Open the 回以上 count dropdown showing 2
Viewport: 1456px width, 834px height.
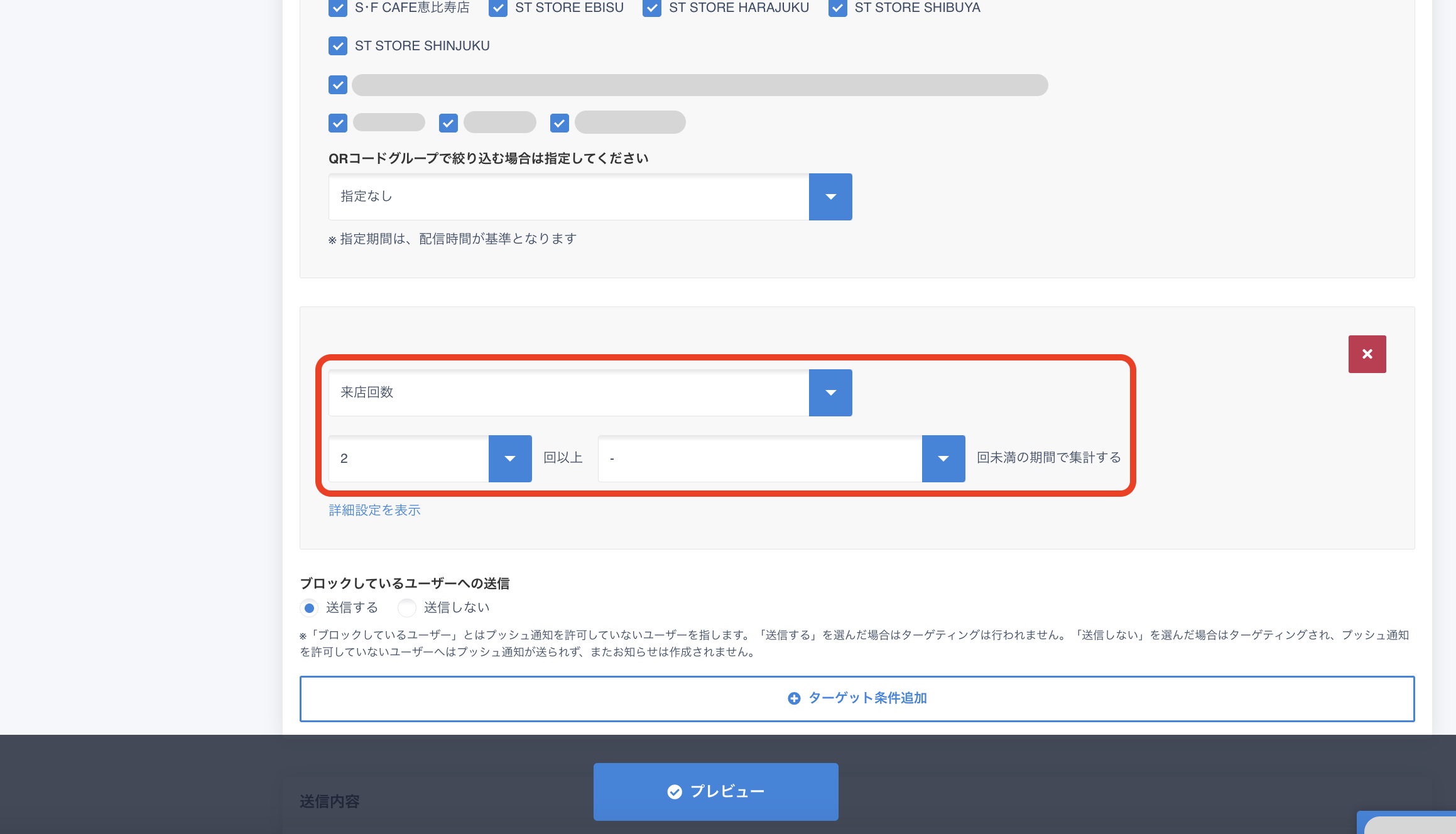click(510, 458)
